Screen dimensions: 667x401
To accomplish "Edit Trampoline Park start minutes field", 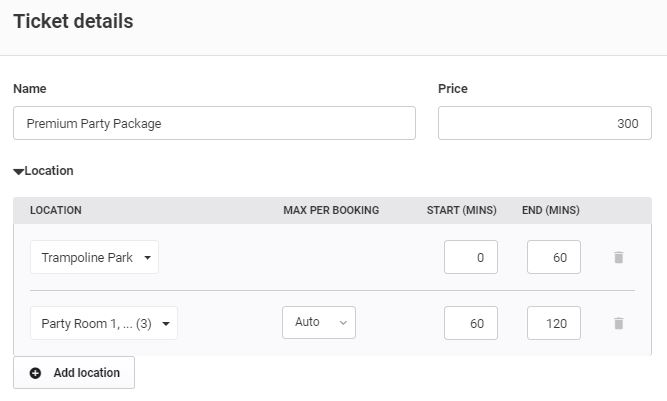I will 471,257.
